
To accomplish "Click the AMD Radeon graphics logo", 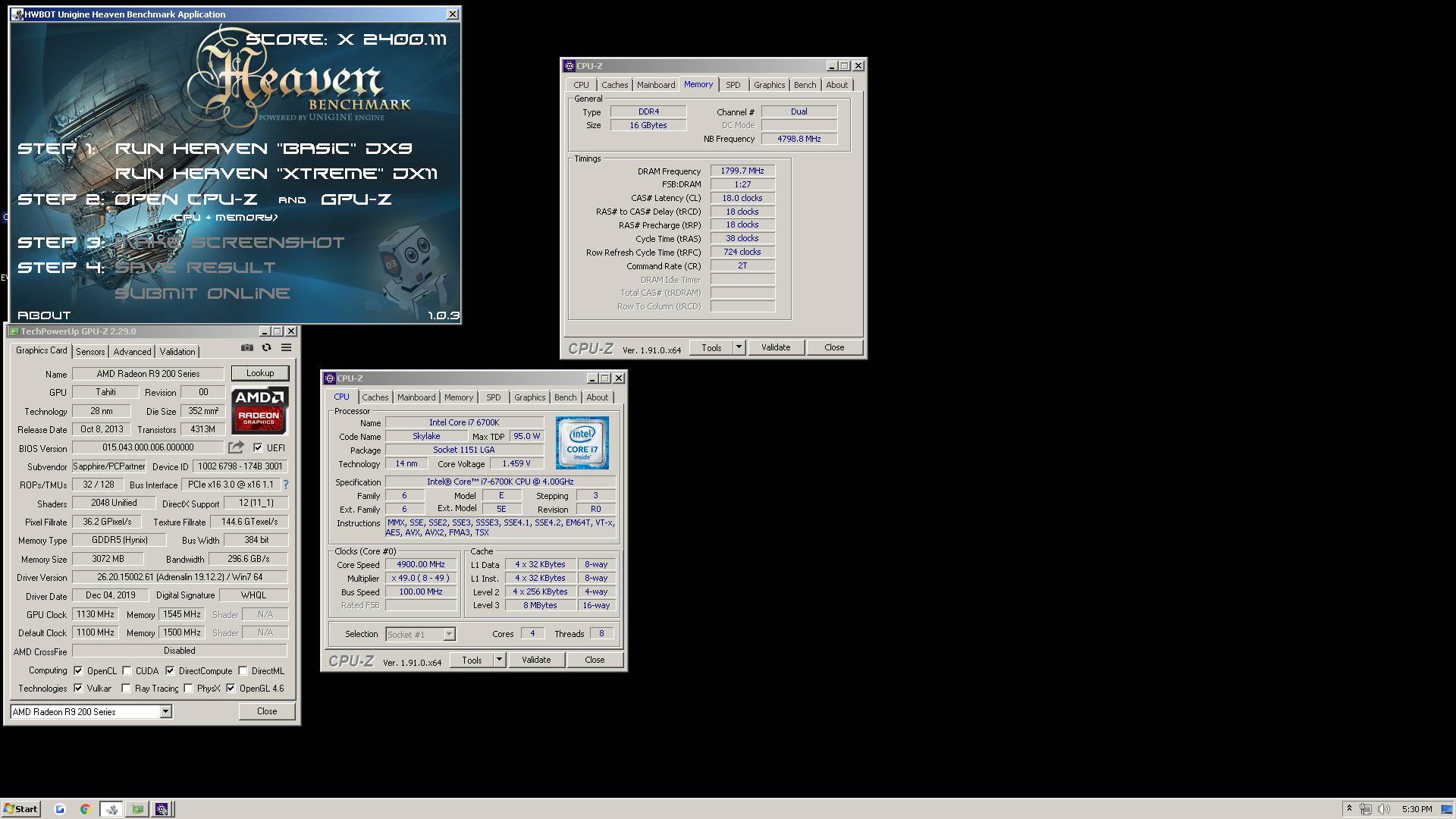I will (x=259, y=409).
